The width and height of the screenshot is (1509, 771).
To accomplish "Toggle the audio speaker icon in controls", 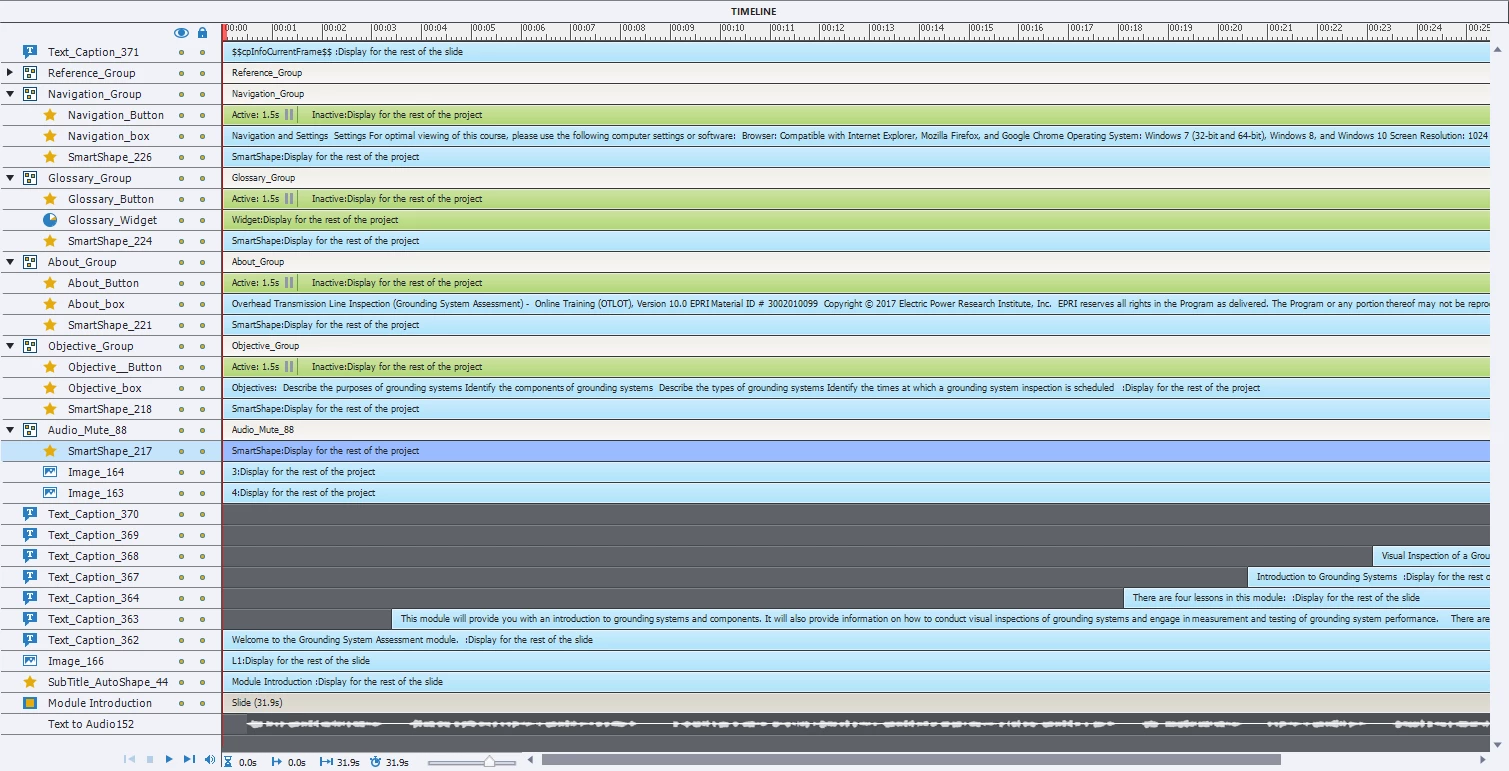I will [x=210, y=760].
